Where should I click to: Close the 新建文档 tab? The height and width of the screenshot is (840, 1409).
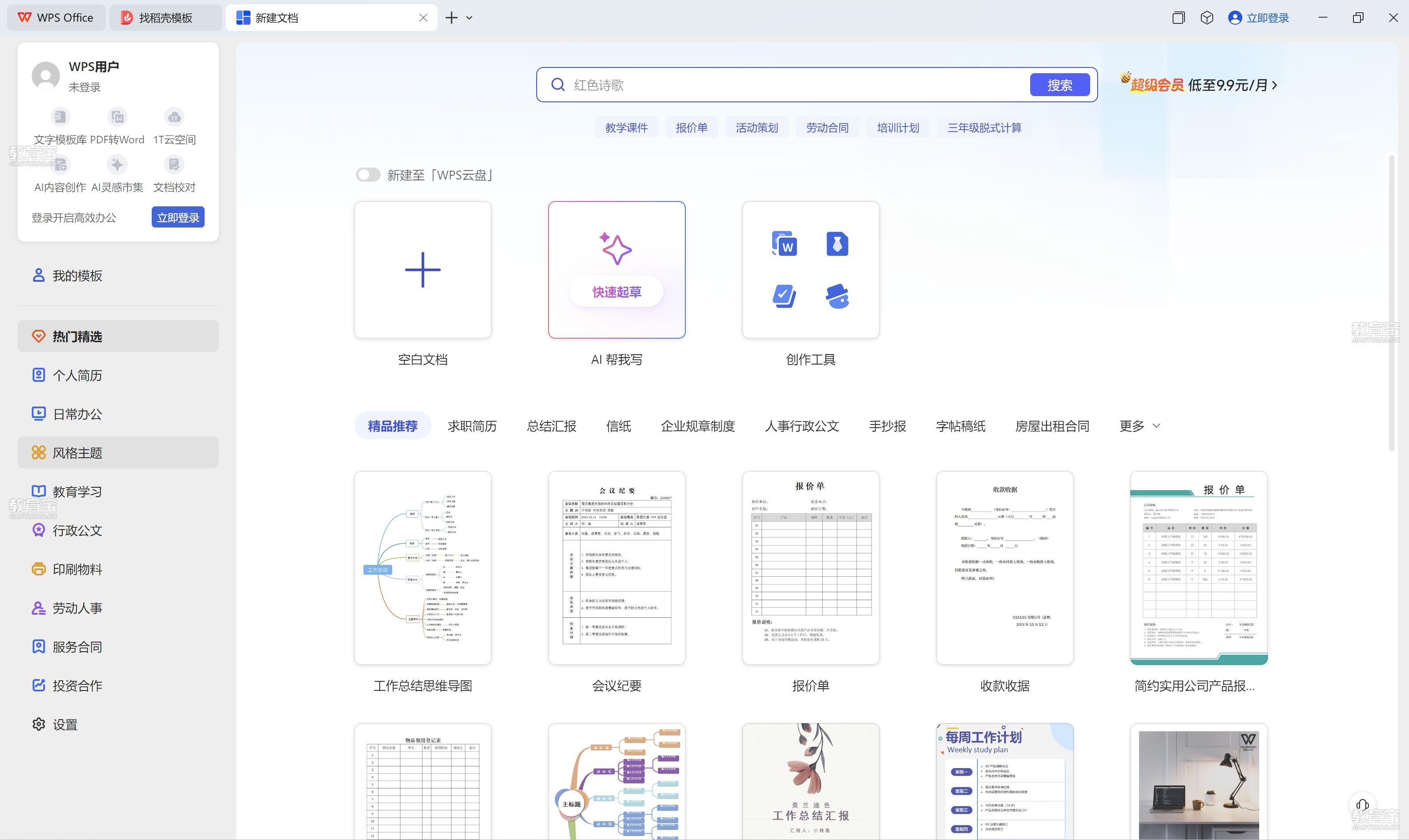tap(423, 18)
